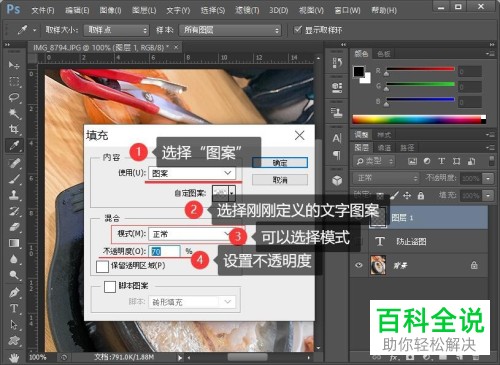This screenshot has width=500, height=365.
Task: Filter layers by type layers icon
Action: point(442,161)
